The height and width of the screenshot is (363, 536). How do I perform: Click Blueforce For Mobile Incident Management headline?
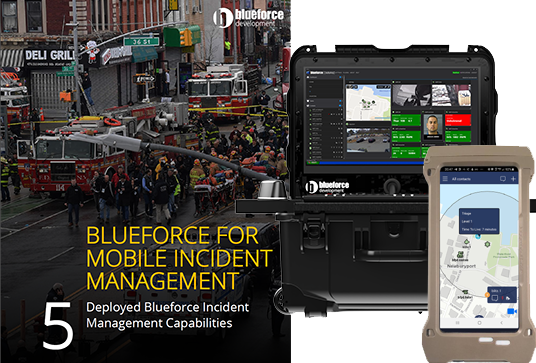pyautogui.click(x=179, y=258)
